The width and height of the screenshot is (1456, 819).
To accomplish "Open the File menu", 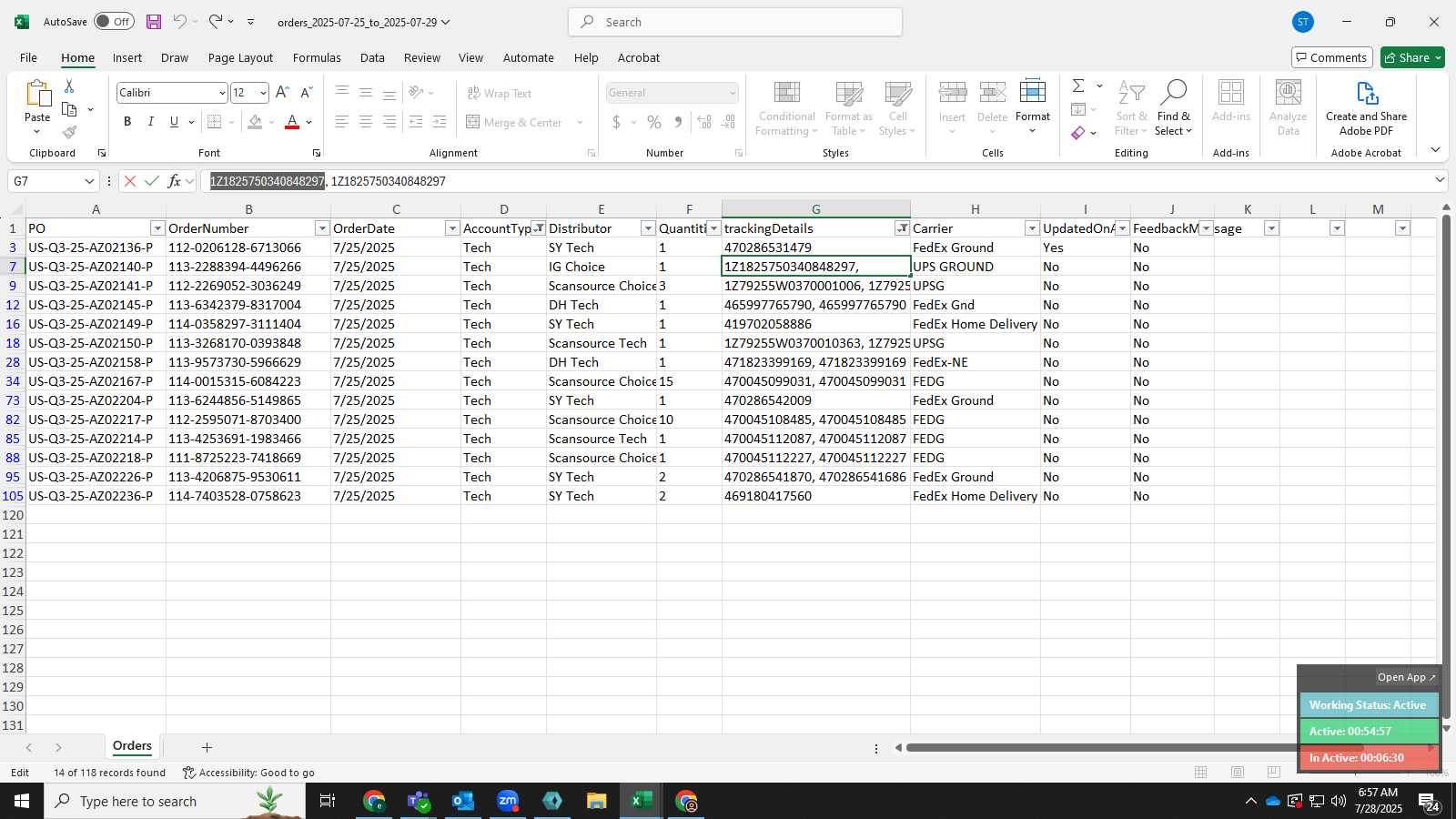I will click(28, 57).
